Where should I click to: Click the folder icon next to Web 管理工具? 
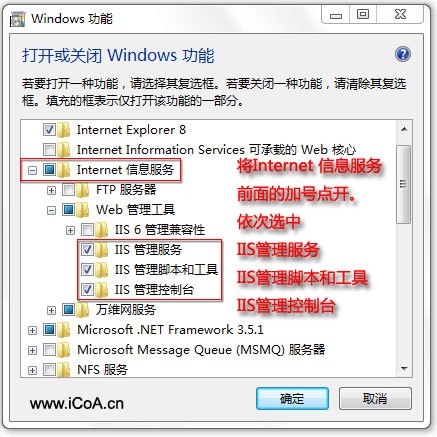tap(82, 210)
